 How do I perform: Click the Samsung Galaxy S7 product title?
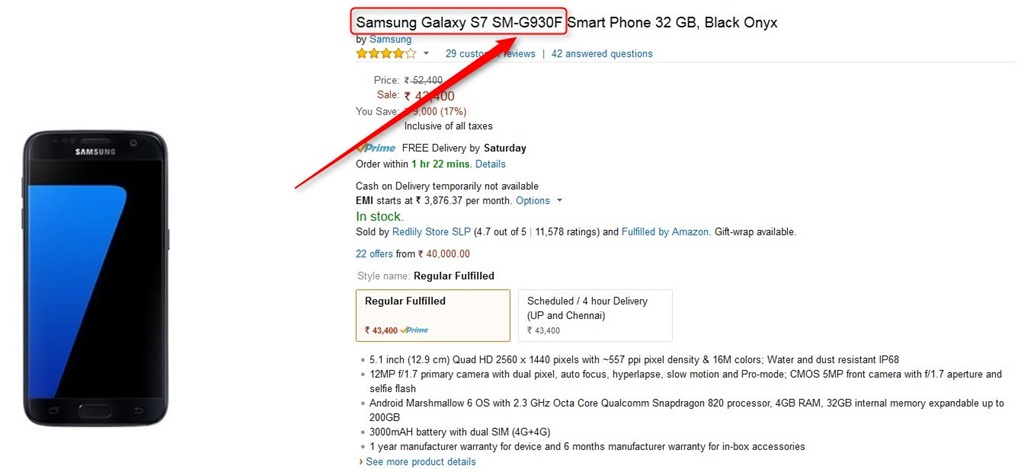pos(566,22)
